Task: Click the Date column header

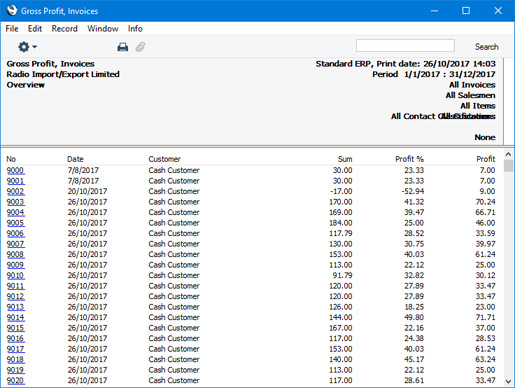Action: (x=75, y=159)
